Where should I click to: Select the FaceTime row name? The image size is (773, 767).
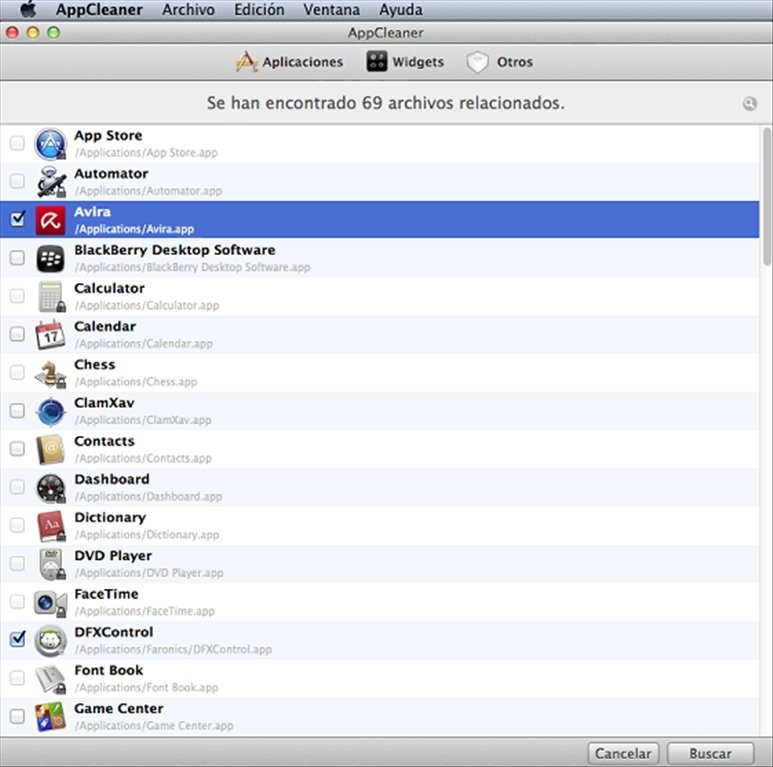(106, 594)
